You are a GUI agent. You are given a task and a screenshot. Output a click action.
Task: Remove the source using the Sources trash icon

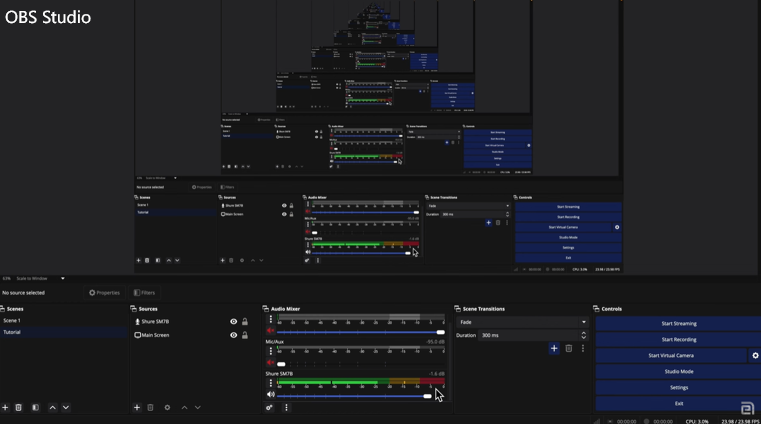(x=150, y=408)
